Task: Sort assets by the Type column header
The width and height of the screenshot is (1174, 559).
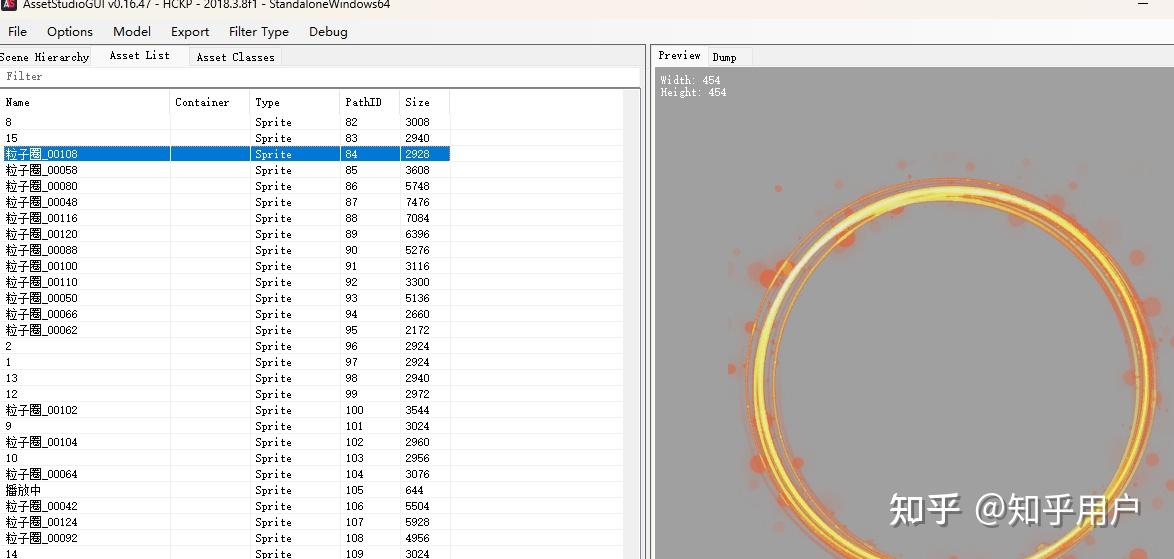Action: click(x=294, y=103)
